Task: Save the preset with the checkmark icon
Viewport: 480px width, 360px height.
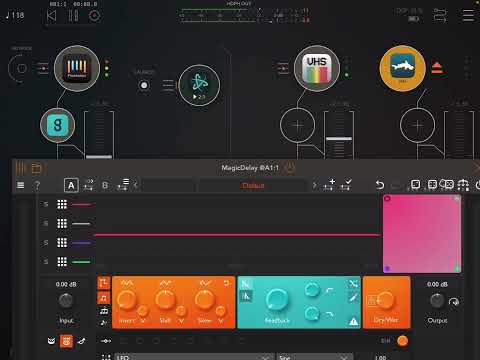Action: point(346,184)
